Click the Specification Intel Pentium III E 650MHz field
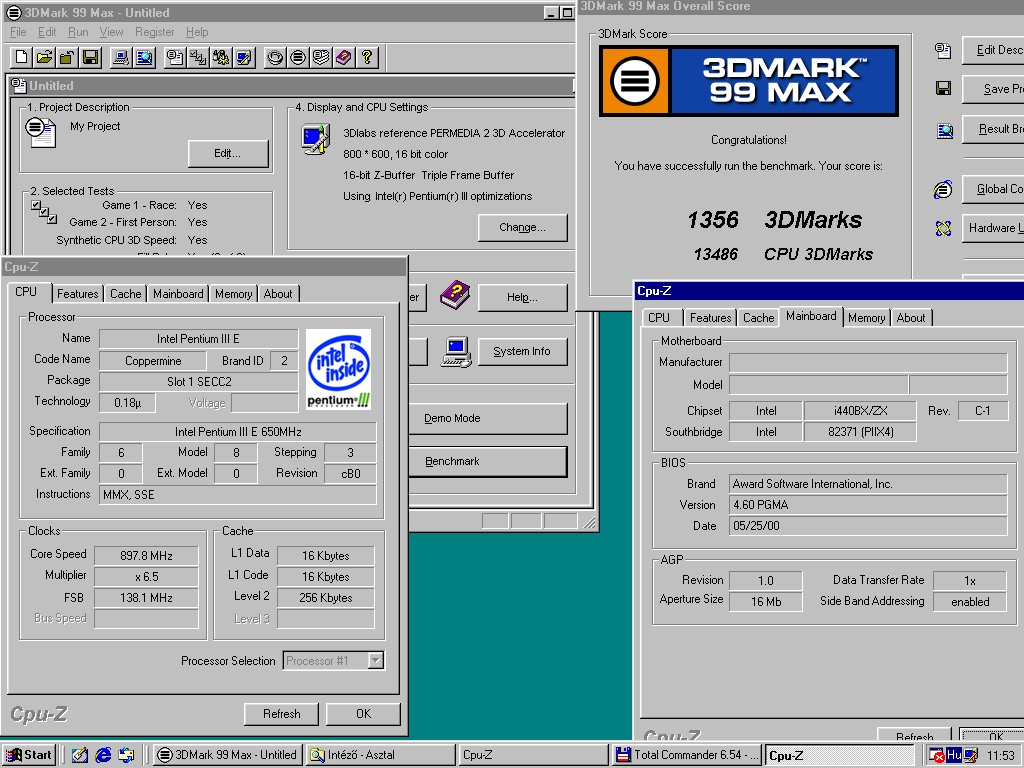1024x768 pixels. pyautogui.click(x=238, y=432)
